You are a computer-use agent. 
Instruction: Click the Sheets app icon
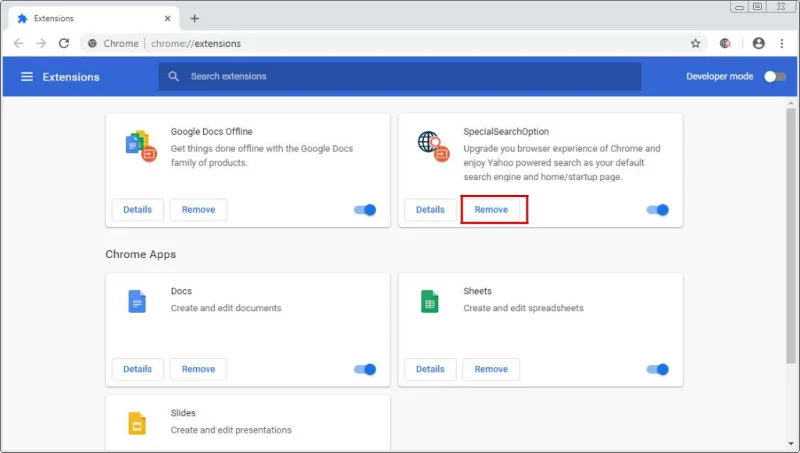point(430,301)
